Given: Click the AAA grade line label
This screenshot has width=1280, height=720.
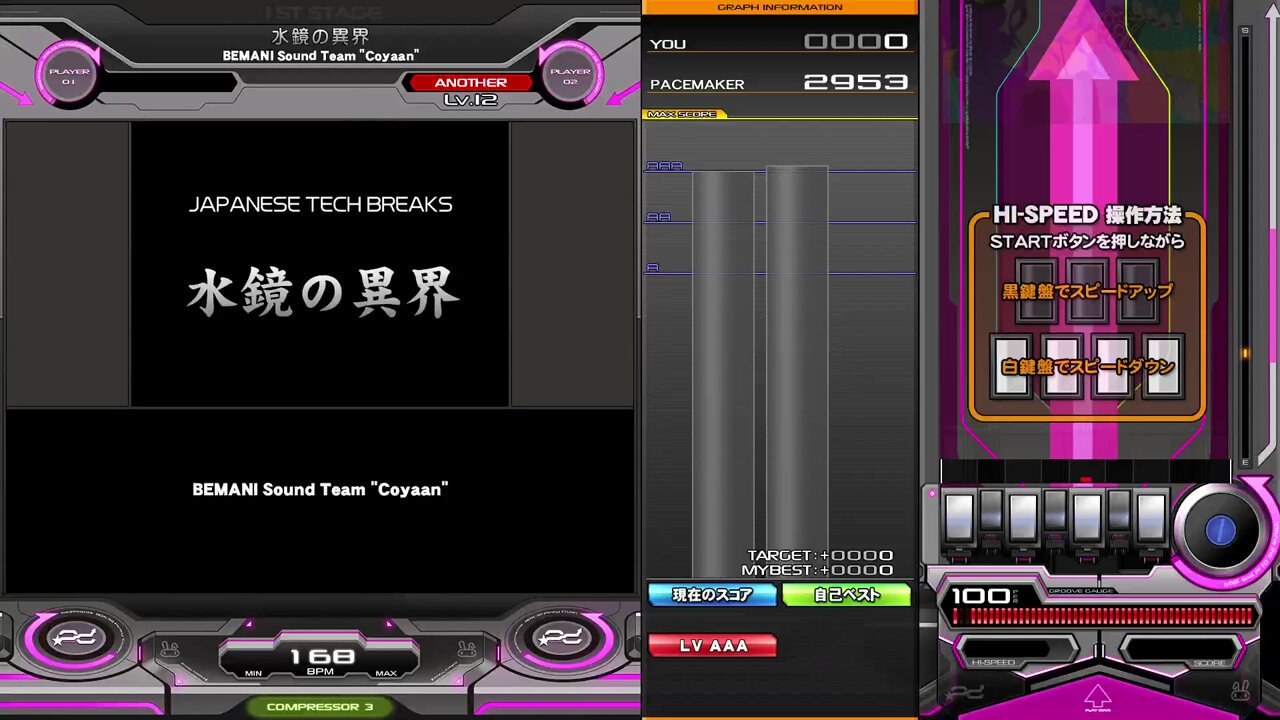Looking at the screenshot, I should 664,166.
